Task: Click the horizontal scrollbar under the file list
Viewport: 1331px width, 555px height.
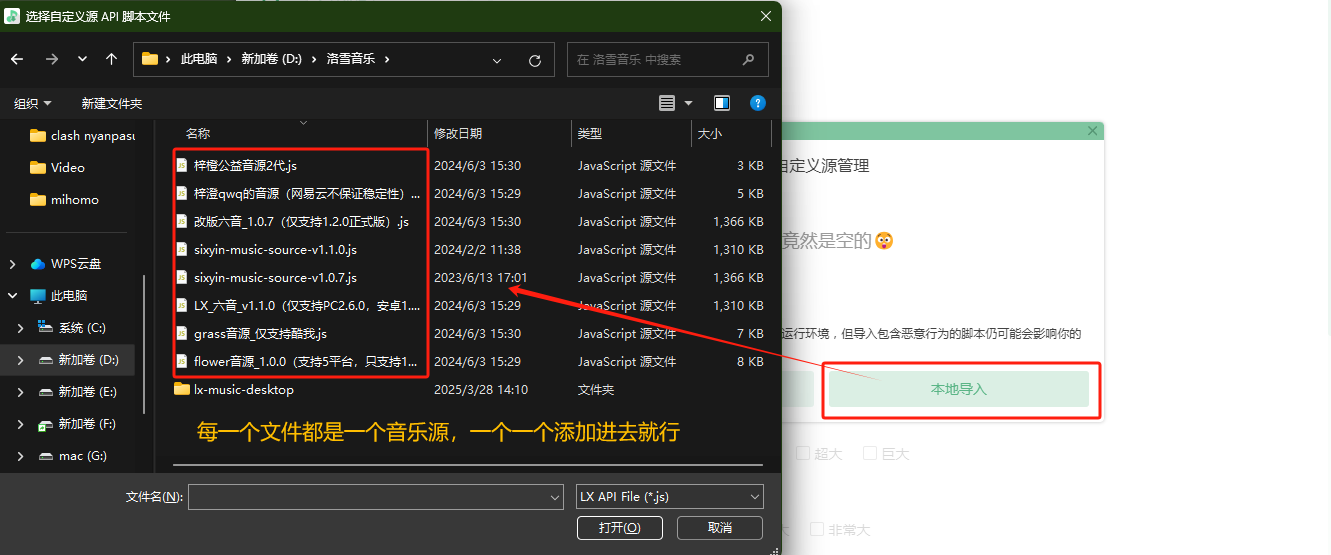Action: (x=467, y=465)
